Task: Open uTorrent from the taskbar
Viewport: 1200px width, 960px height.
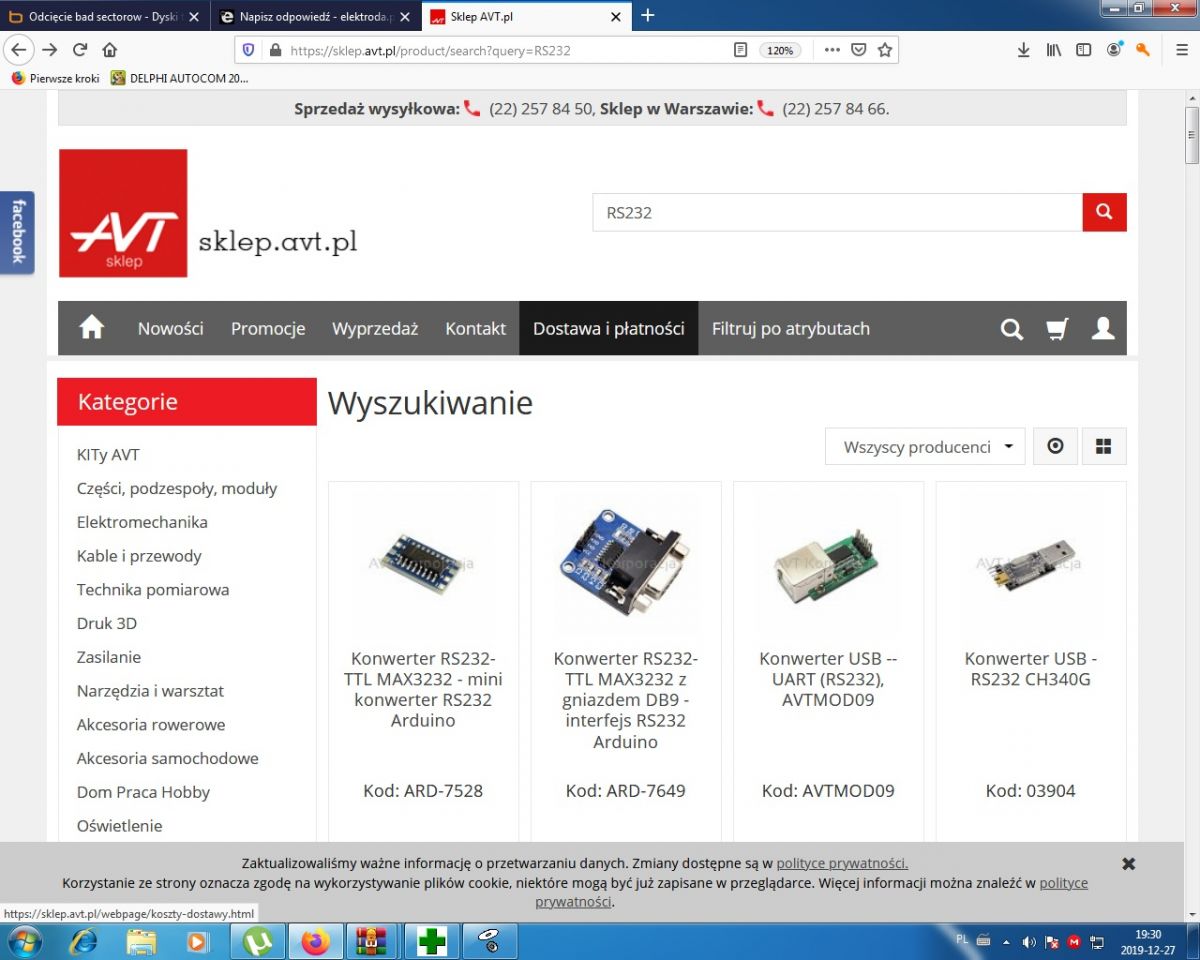Action: 258,942
